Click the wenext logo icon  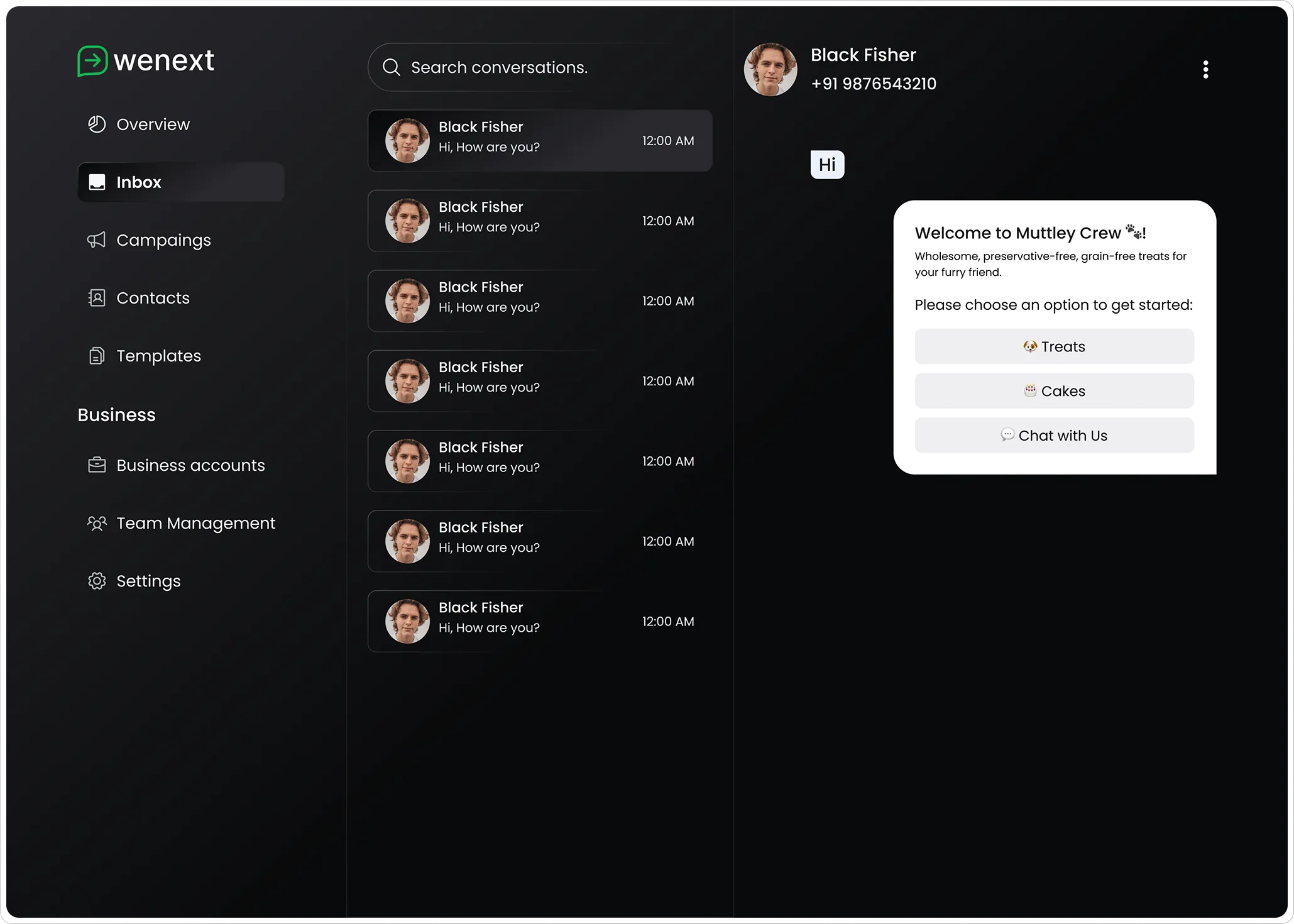(92, 61)
